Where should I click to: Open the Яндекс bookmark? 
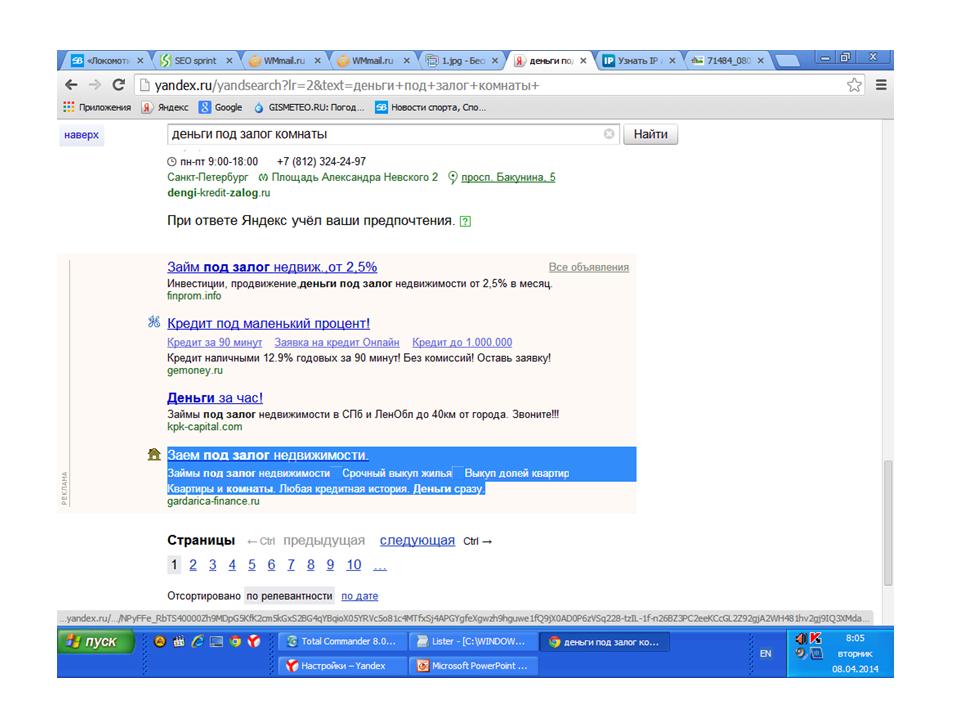tap(165, 107)
